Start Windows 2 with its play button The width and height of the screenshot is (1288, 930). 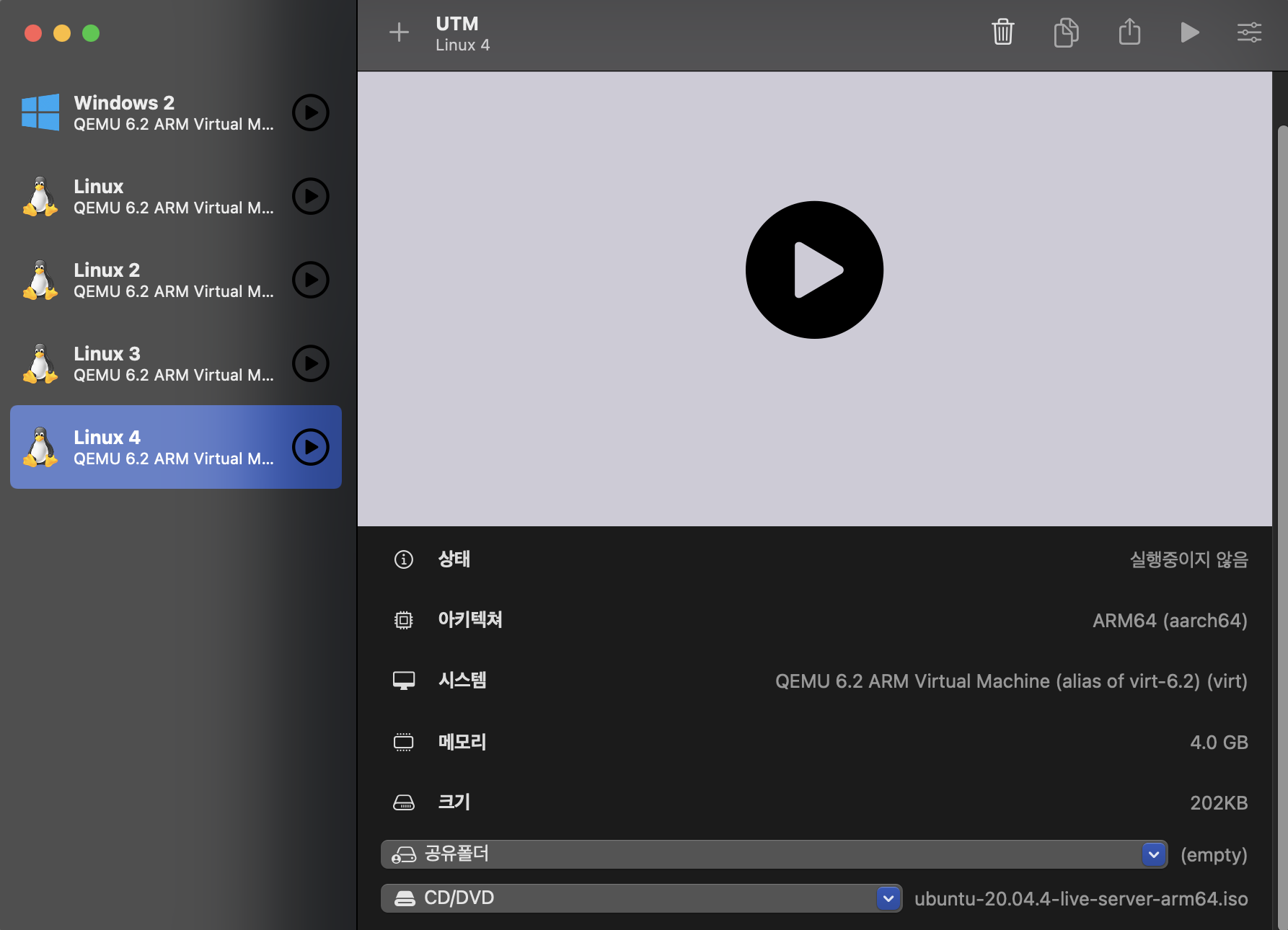pyautogui.click(x=311, y=112)
